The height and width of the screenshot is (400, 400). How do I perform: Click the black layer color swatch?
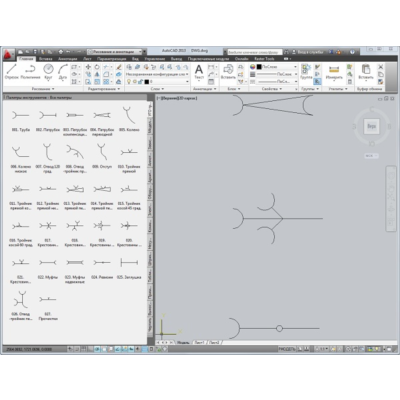tap(147, 81)
